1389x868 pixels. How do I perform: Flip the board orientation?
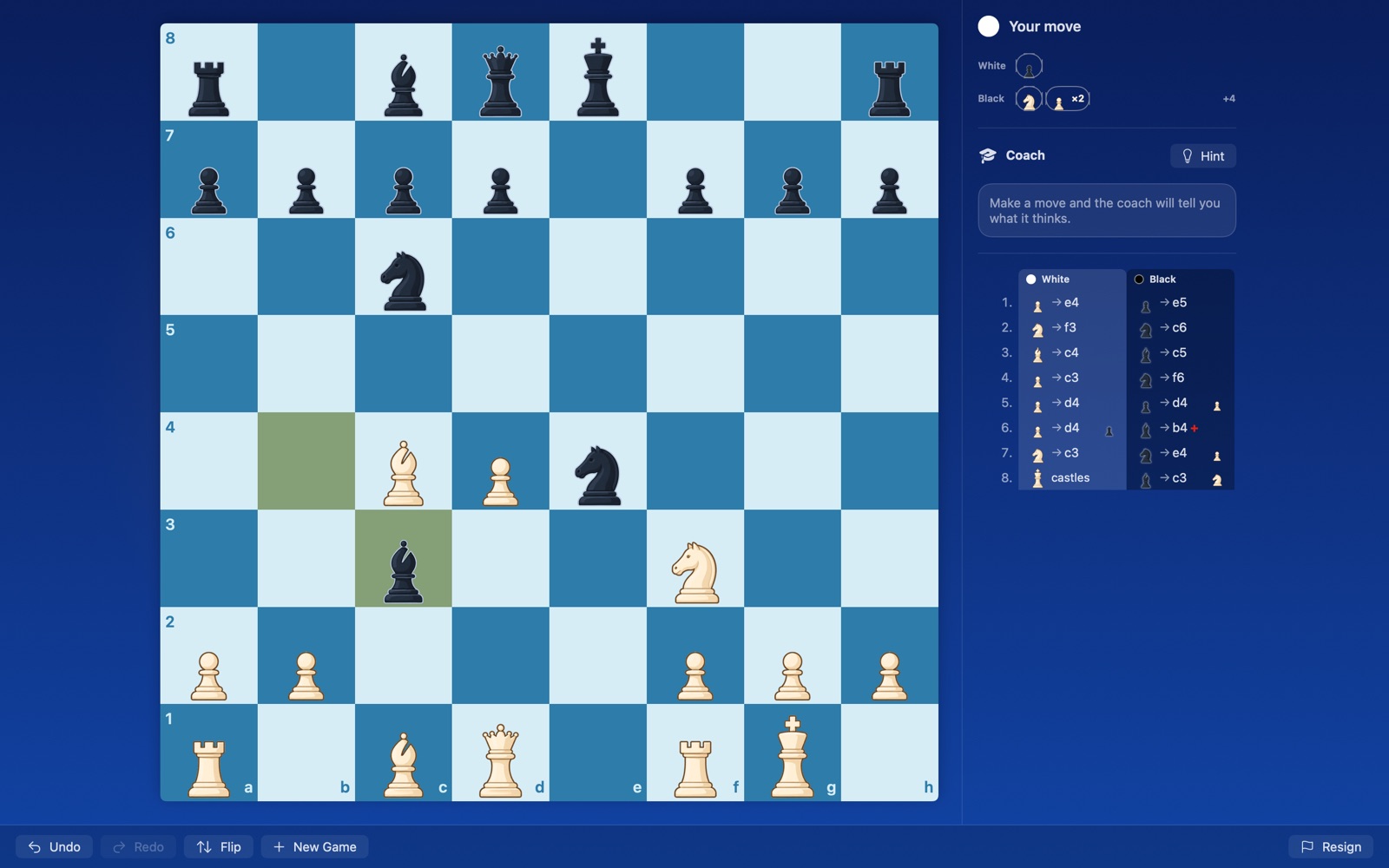click(x=219, y=847)
